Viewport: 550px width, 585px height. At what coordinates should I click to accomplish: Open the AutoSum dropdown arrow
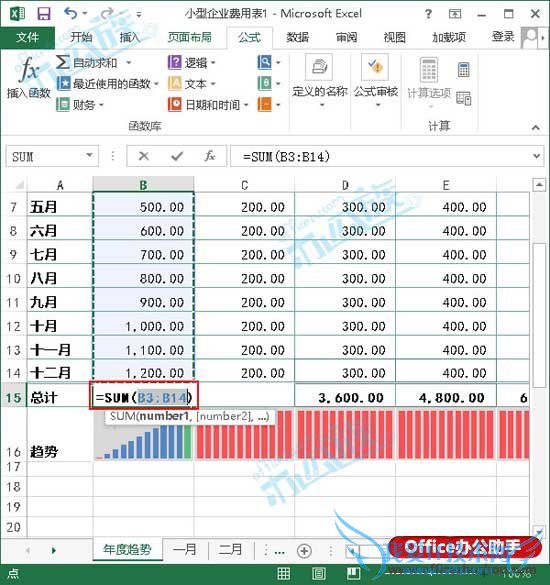point(129,63)
